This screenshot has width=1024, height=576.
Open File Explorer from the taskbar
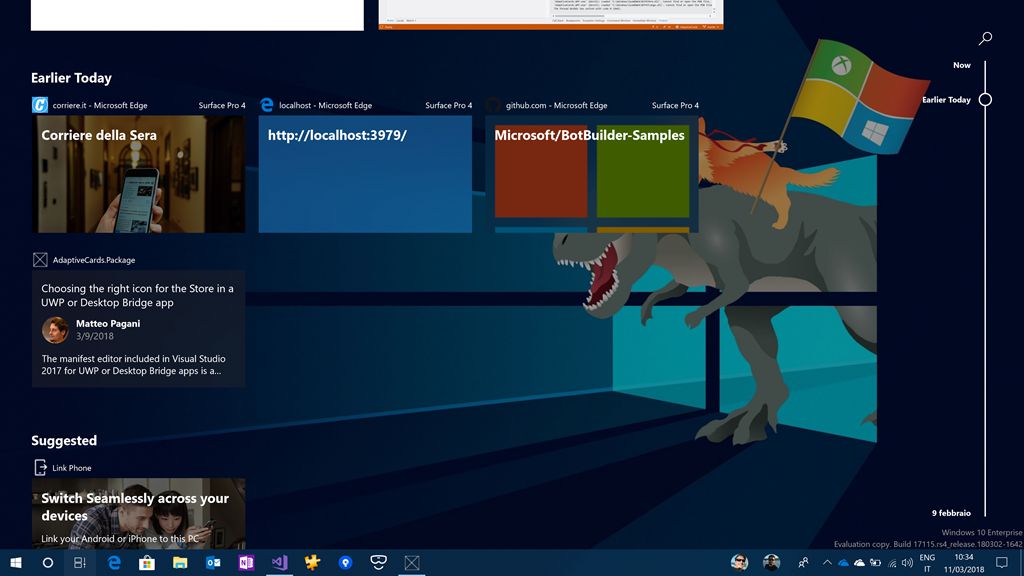click(180, 562)
